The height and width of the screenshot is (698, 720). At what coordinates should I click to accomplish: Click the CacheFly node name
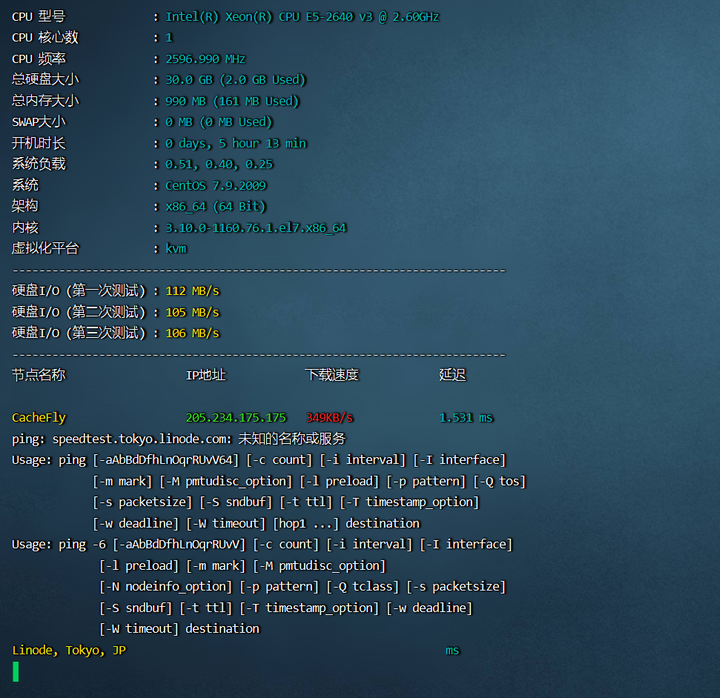(x=39, y=418)
